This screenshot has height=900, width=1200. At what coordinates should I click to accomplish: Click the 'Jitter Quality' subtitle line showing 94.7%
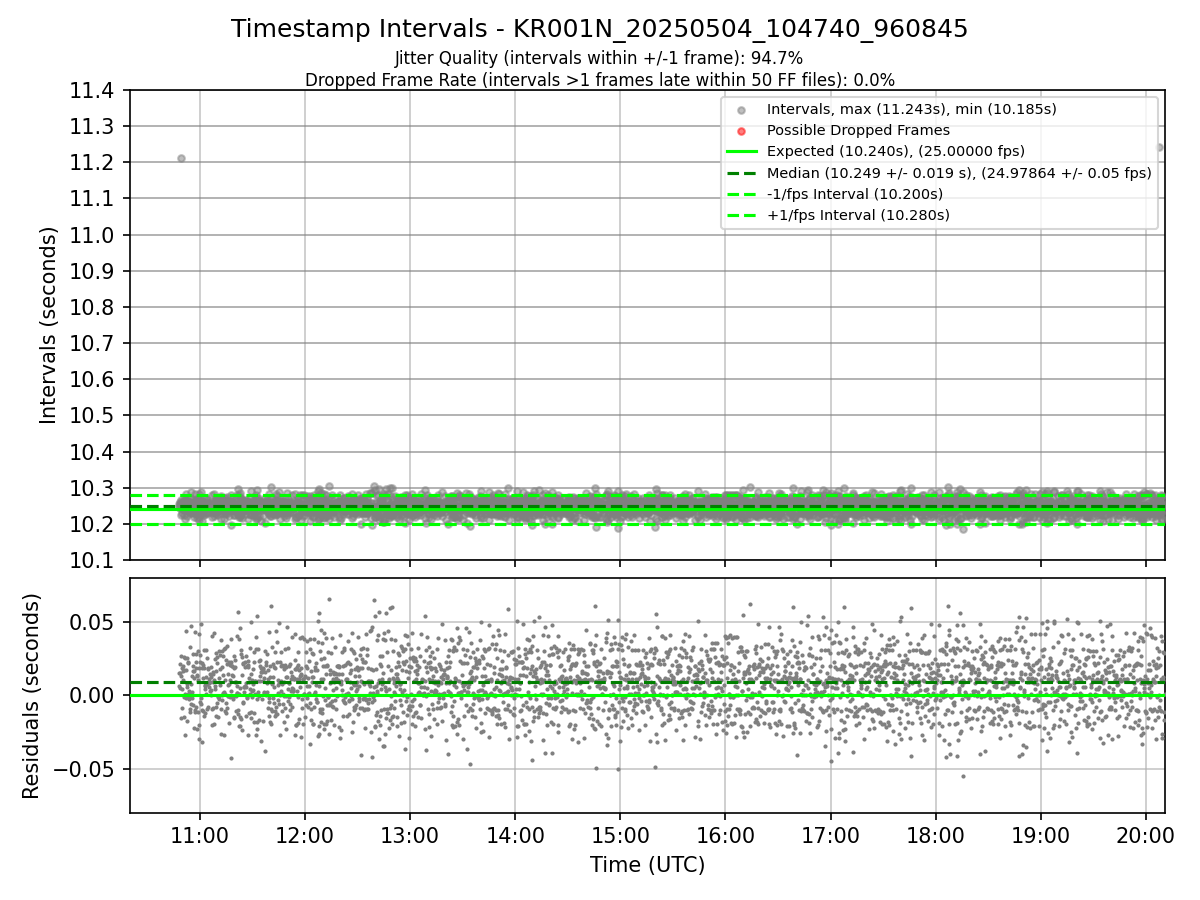(599, 58)
